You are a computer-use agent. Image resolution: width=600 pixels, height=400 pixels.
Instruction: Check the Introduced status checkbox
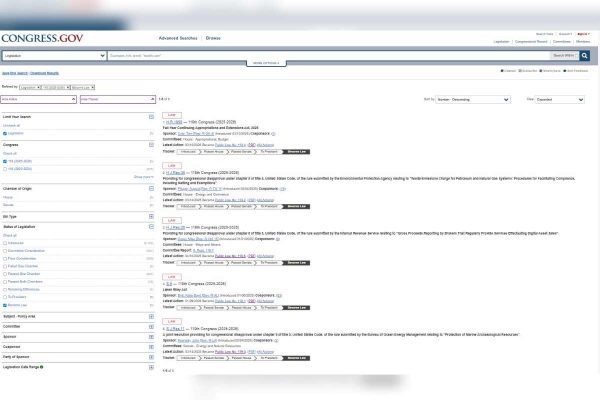click(5, 243)
